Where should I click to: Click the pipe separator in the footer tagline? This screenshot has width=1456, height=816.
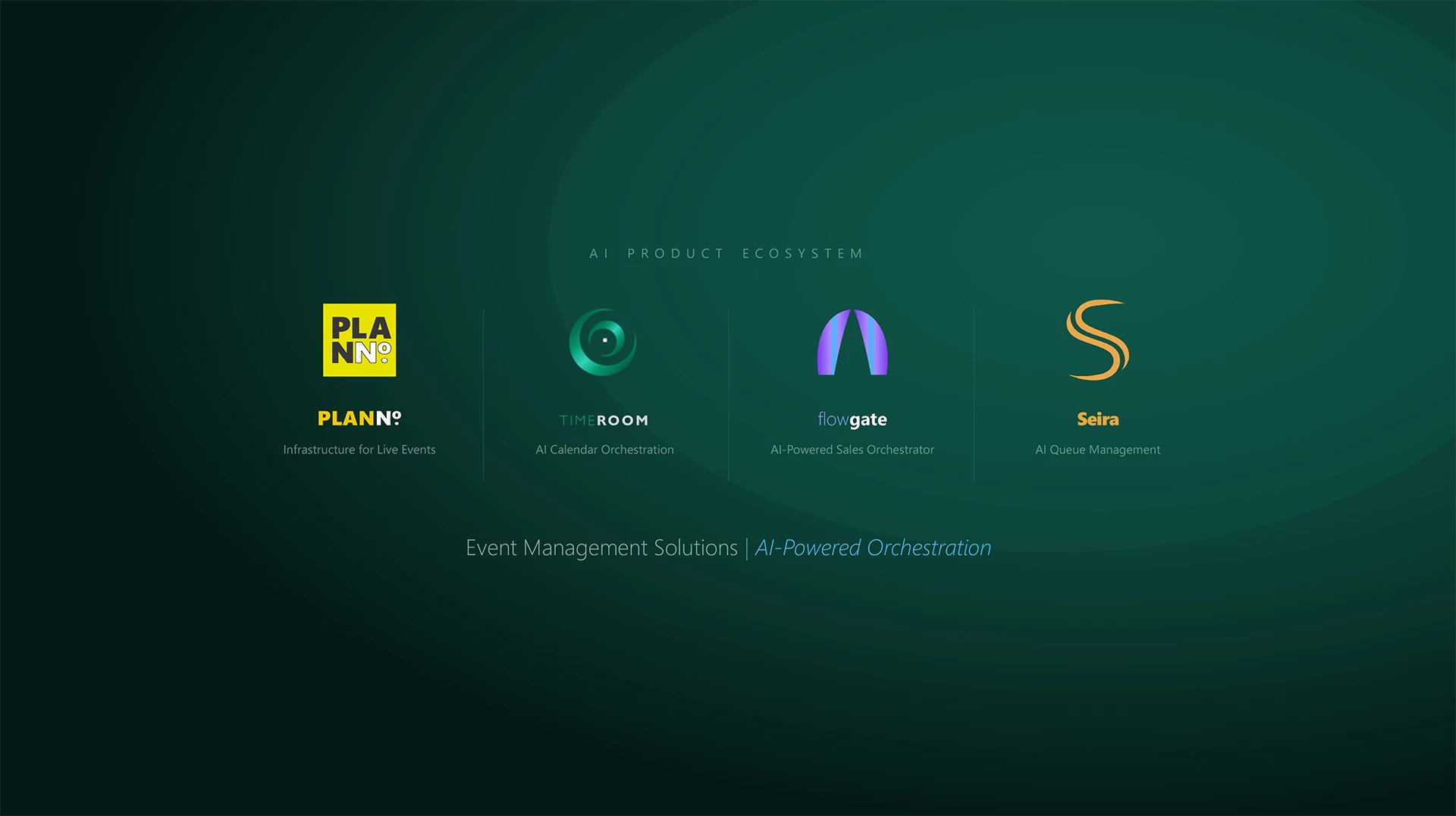pos(746,548)
